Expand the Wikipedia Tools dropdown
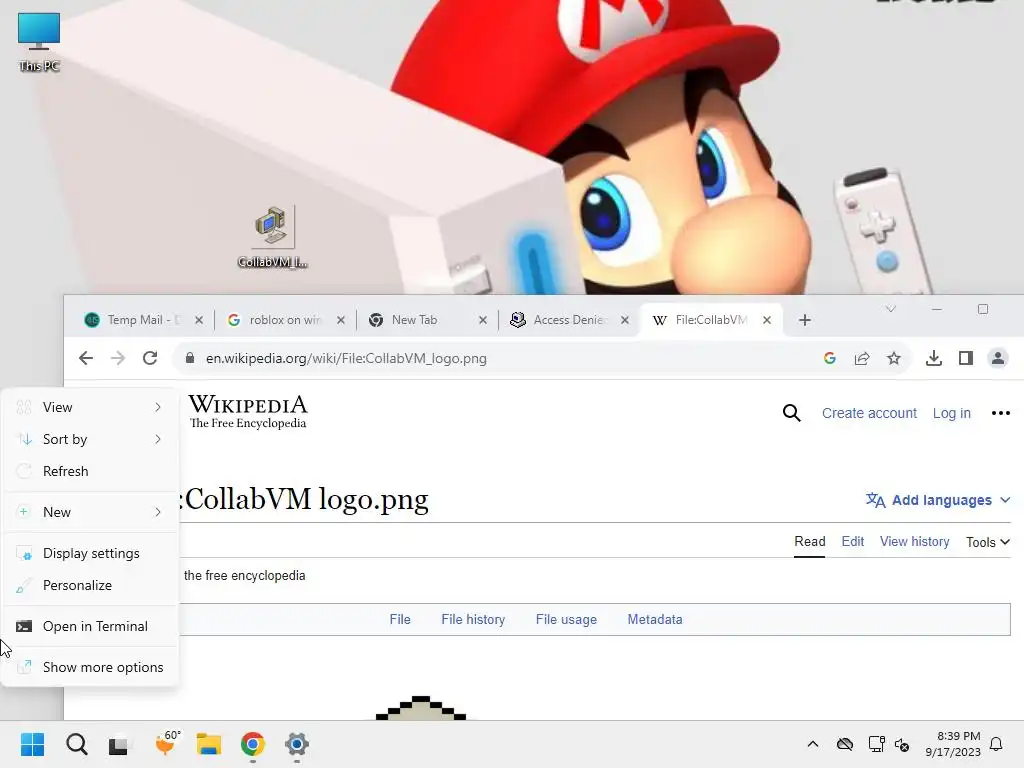Image resolution: width=1024 pixels, height=768 pixels. pos(987,542)
